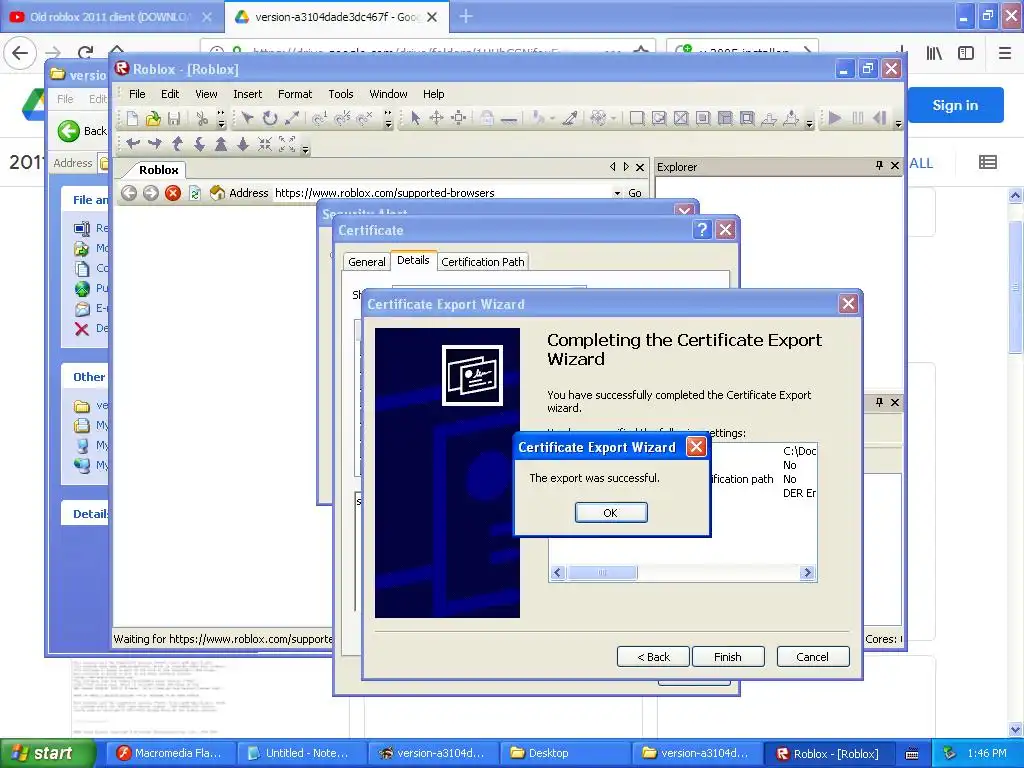Click the home house icon in the Roblox browser

click(x=217, y=193)
